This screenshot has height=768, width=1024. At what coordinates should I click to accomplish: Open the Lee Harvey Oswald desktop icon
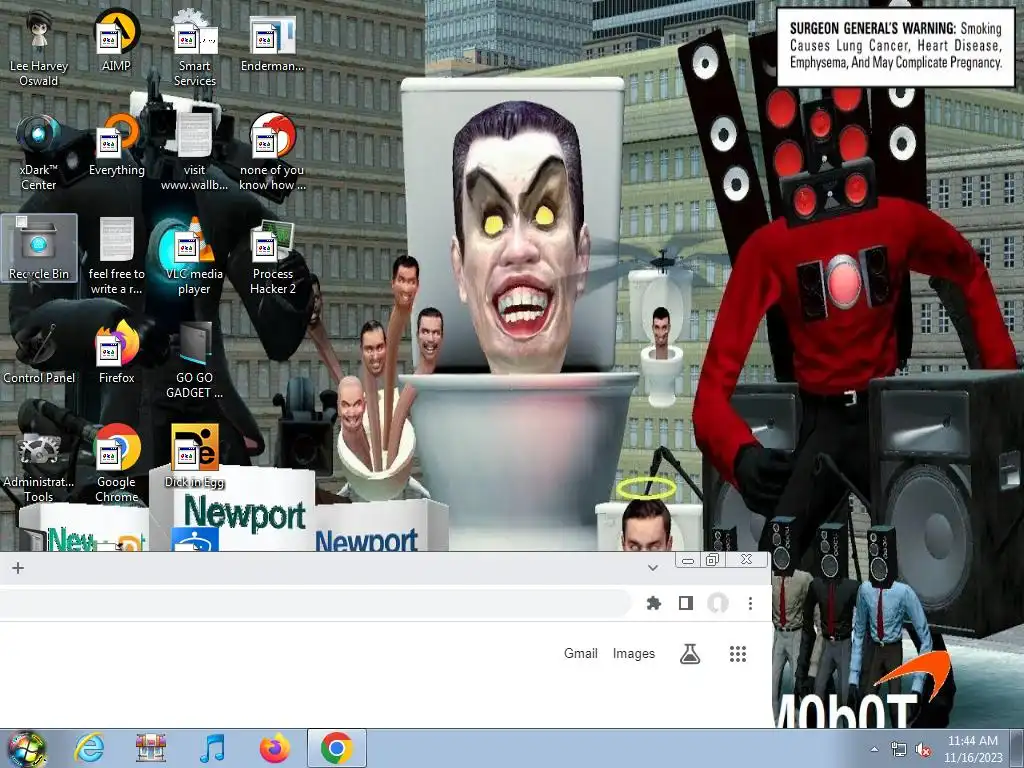pos(39,49)
